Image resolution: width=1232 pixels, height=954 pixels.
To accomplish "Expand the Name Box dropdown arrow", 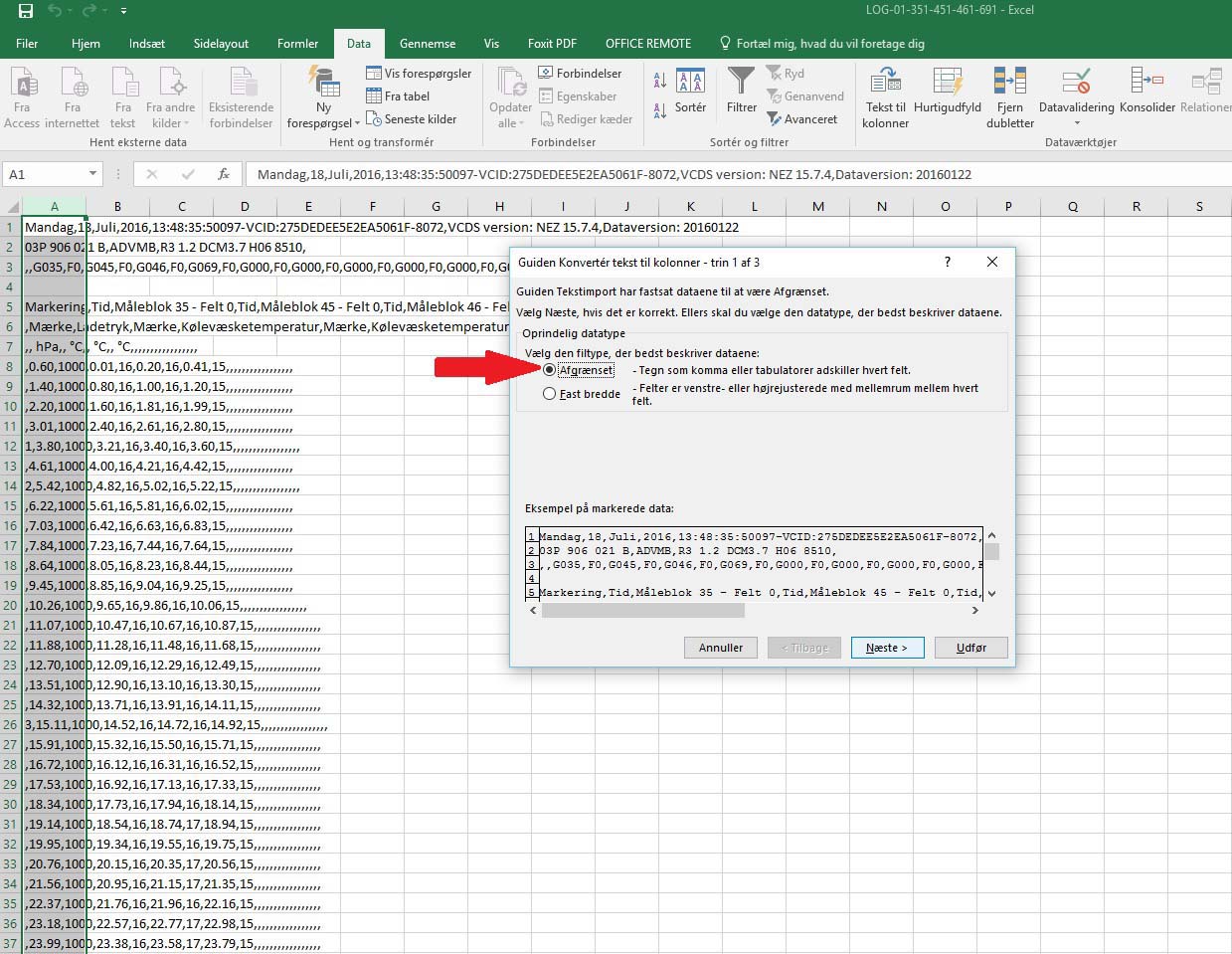I will pos(92,174).
